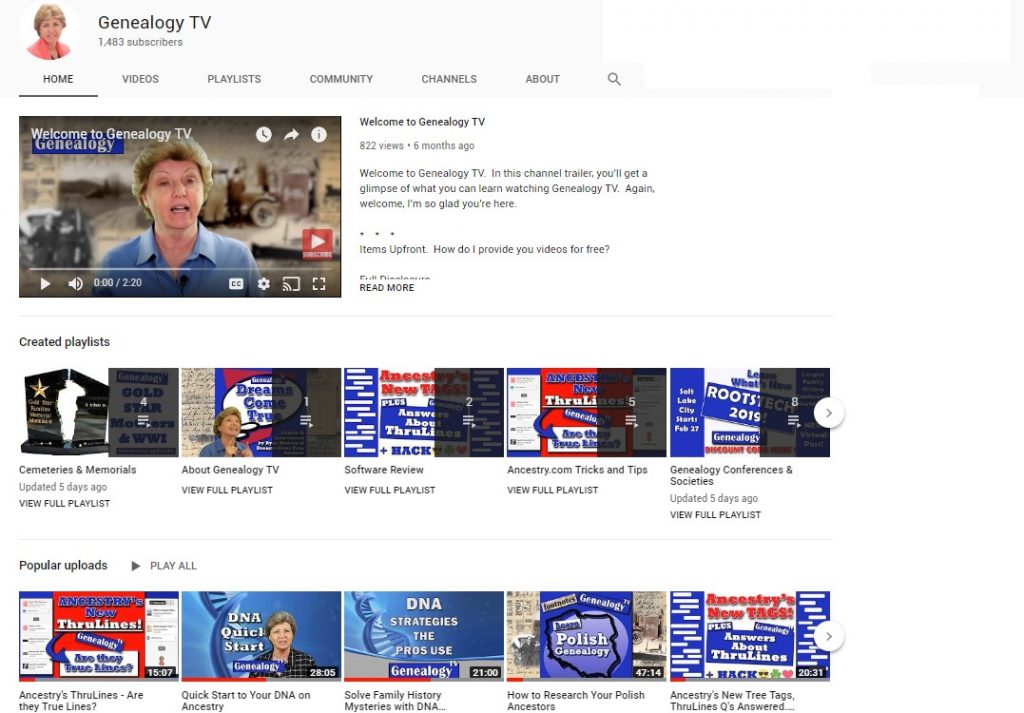Screen dimensions: 1024x713
Task: Open the Cemeteries & Memorials playlist thumbnail
Action: tap(64, 411)
